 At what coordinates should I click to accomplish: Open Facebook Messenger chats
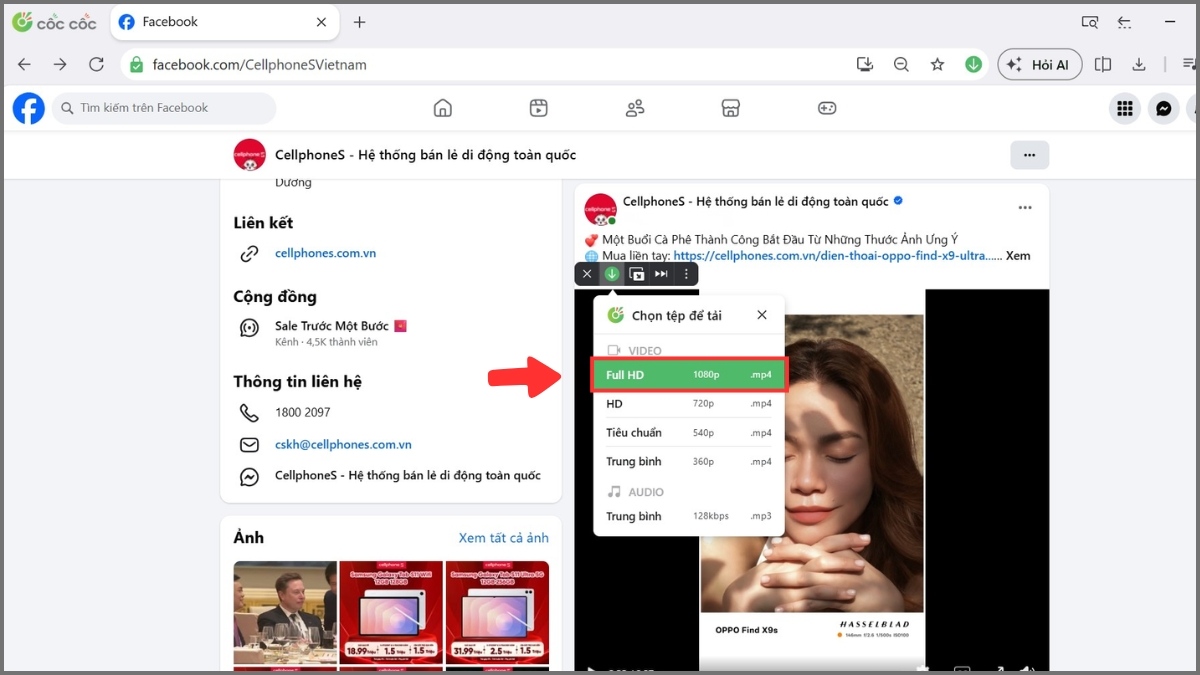pos(1163,108)
